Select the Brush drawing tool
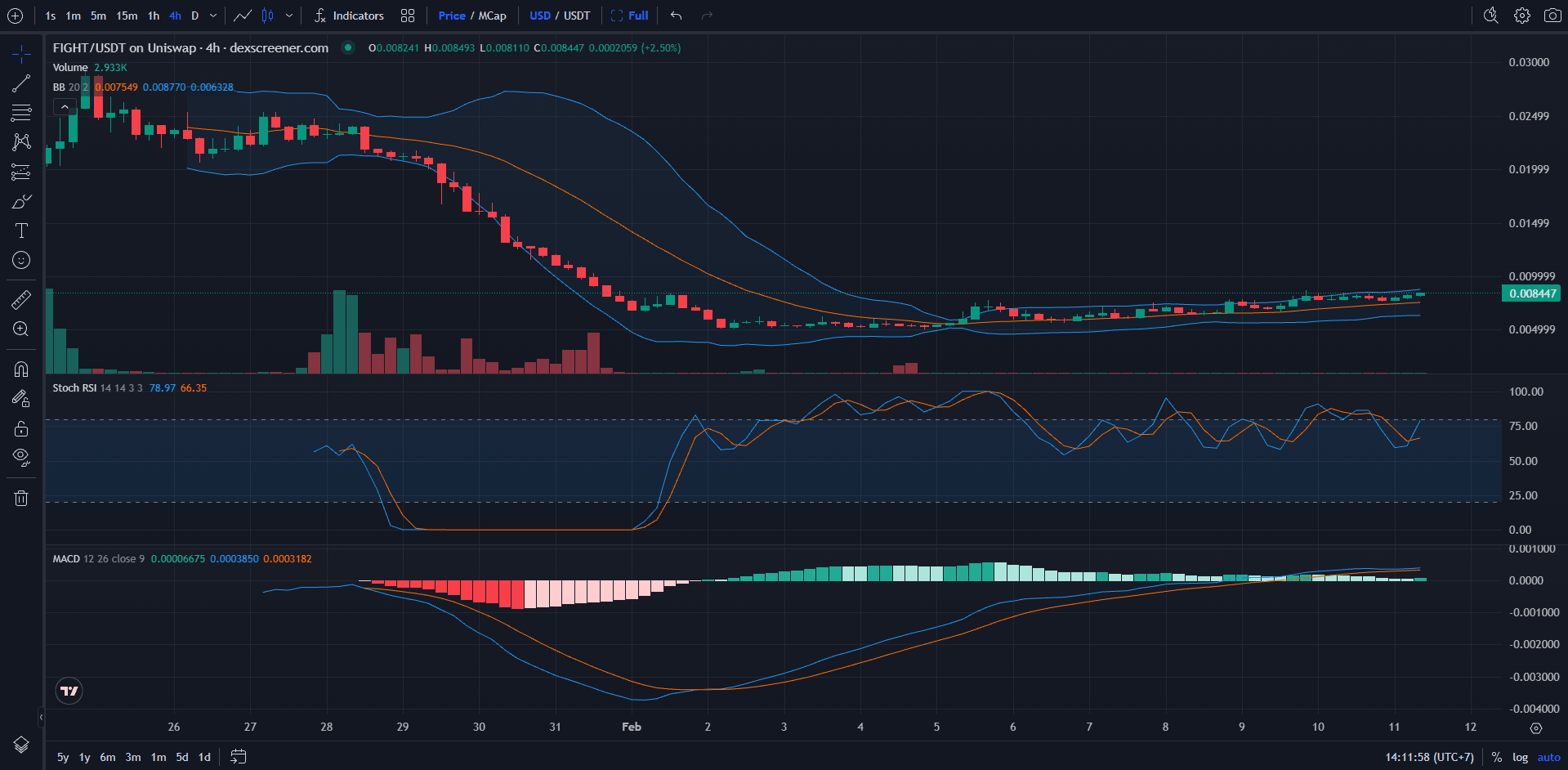 pyautogui.click(x=20, y=200)
